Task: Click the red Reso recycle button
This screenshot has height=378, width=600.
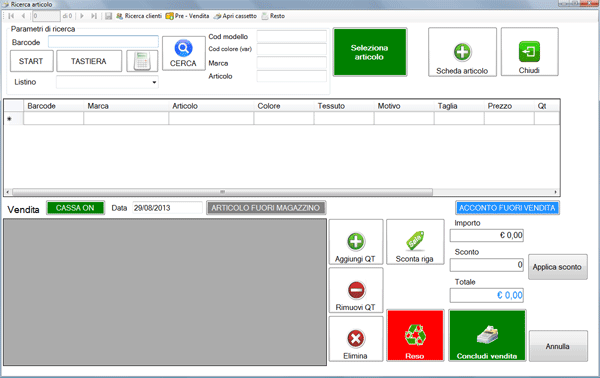Action: pos(415,336)
